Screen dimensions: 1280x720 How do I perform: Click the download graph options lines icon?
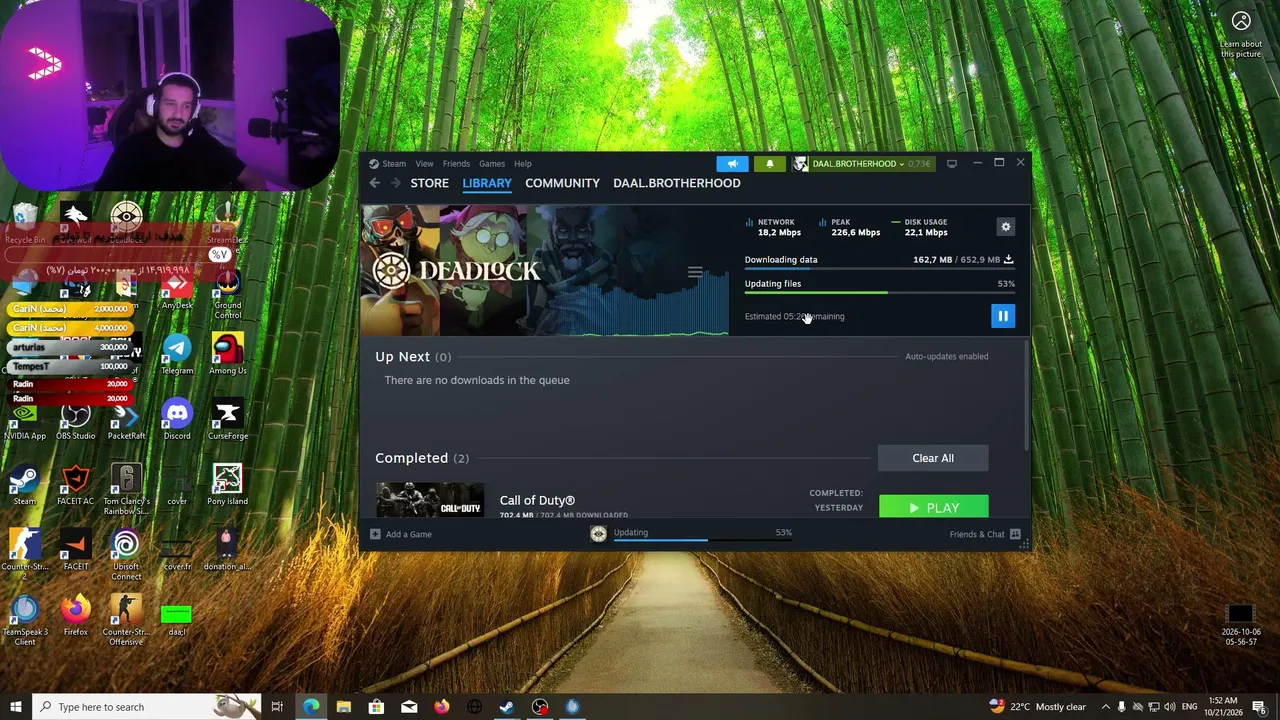(x=695, y=271)
